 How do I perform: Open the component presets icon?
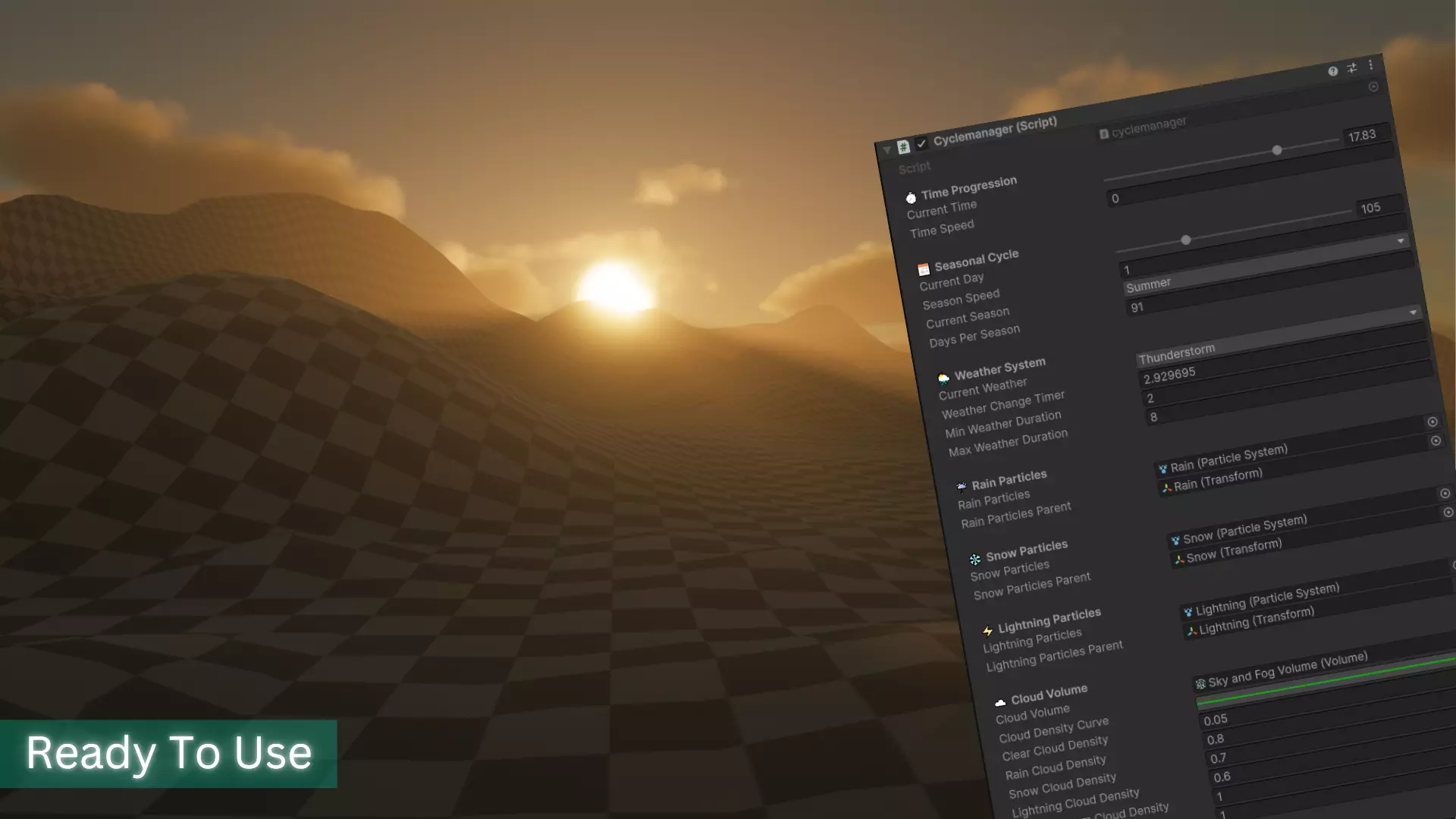point(1351,68)
